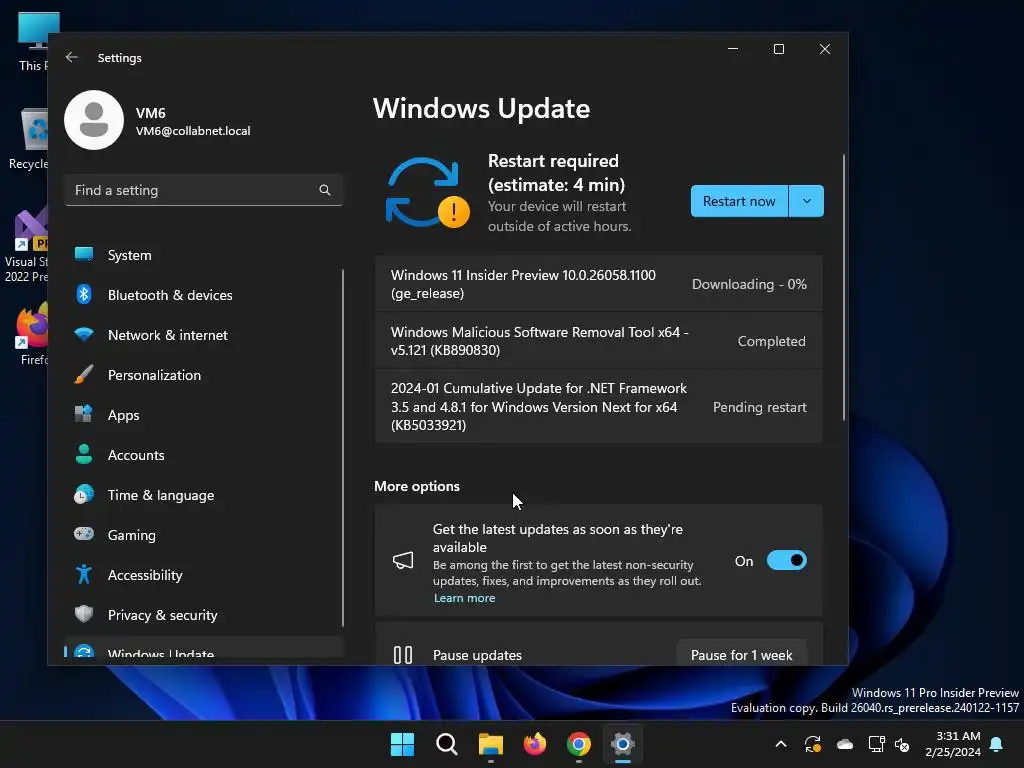Image resolution: width=1024 pixels, height=768 pixels.
Task: Click the sidebar navigation scrollbar
Action: pyautogui.click(x=343, y=448)
